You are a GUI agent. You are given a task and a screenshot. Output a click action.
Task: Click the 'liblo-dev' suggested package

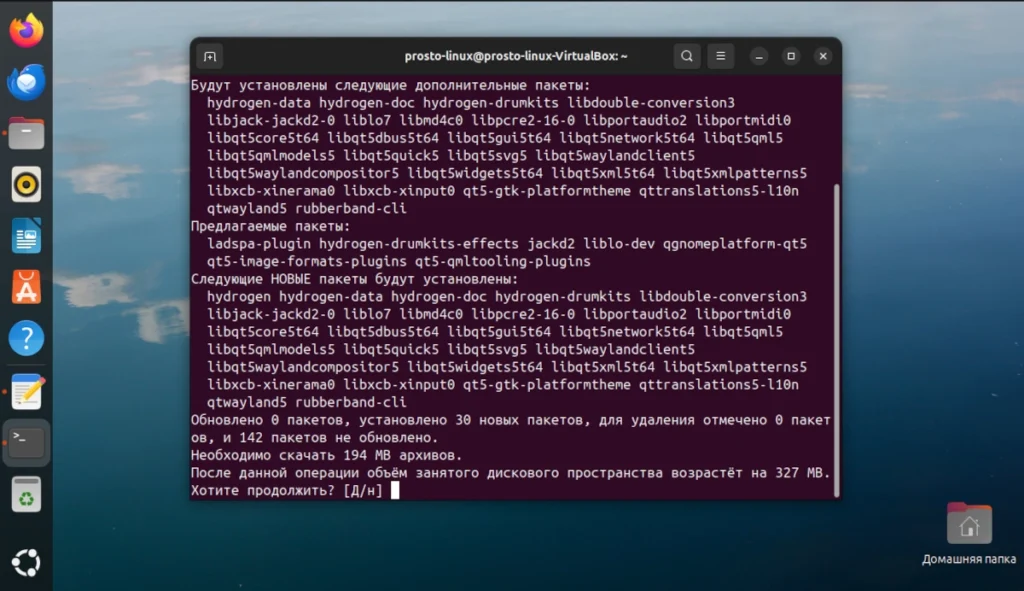click(x=619, y=244)
